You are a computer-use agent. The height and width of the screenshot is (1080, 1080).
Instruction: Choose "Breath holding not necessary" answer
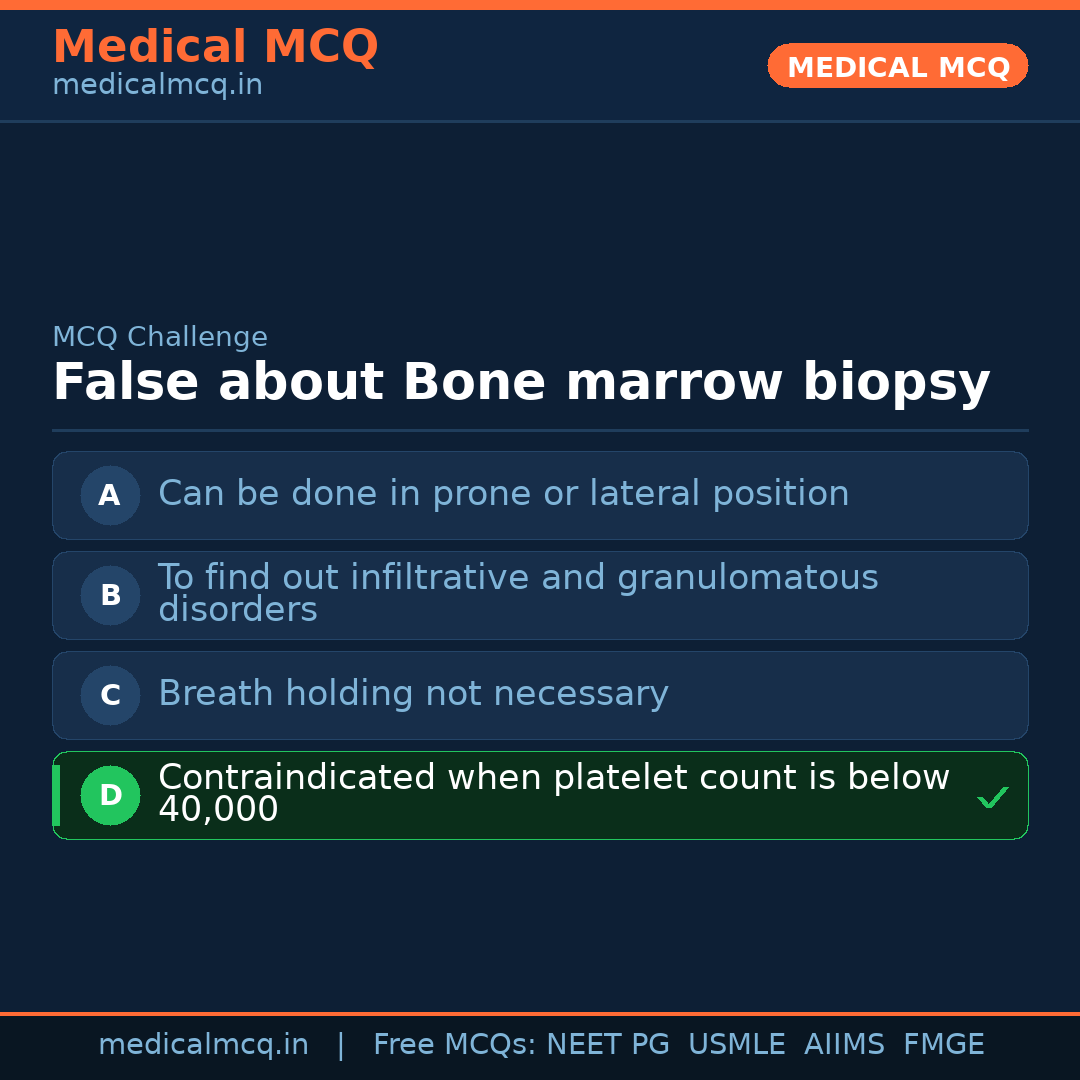coord(413,694)
